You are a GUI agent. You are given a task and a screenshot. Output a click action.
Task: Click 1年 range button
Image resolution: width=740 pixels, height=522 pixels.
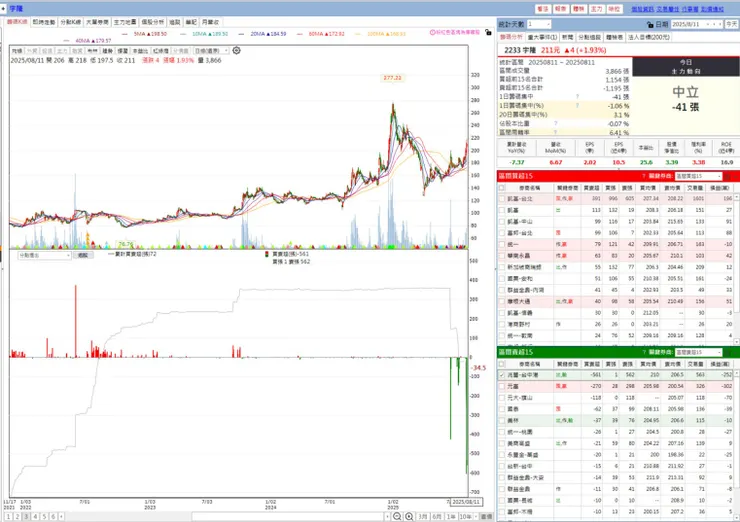click(451, 517)
